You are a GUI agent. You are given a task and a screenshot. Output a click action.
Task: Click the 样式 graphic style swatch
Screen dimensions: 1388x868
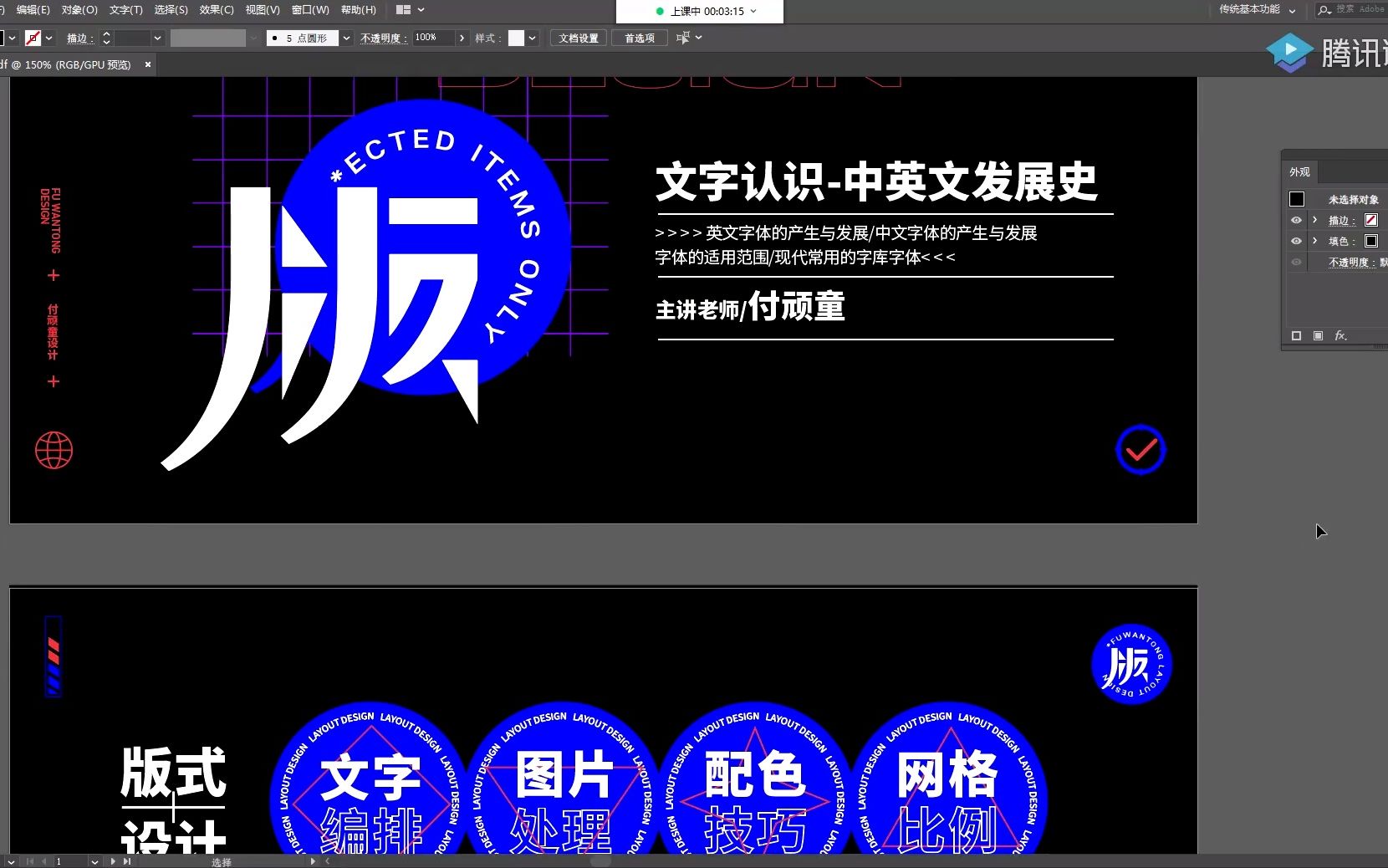(x=516, y=38)
